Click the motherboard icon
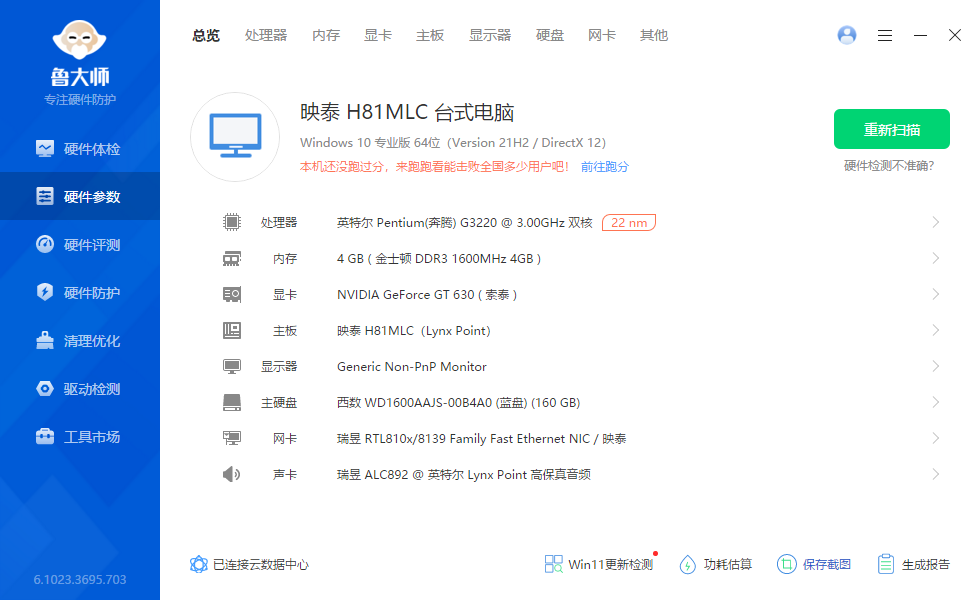Viewport: 980px width, 600px height. click(232, 330)
